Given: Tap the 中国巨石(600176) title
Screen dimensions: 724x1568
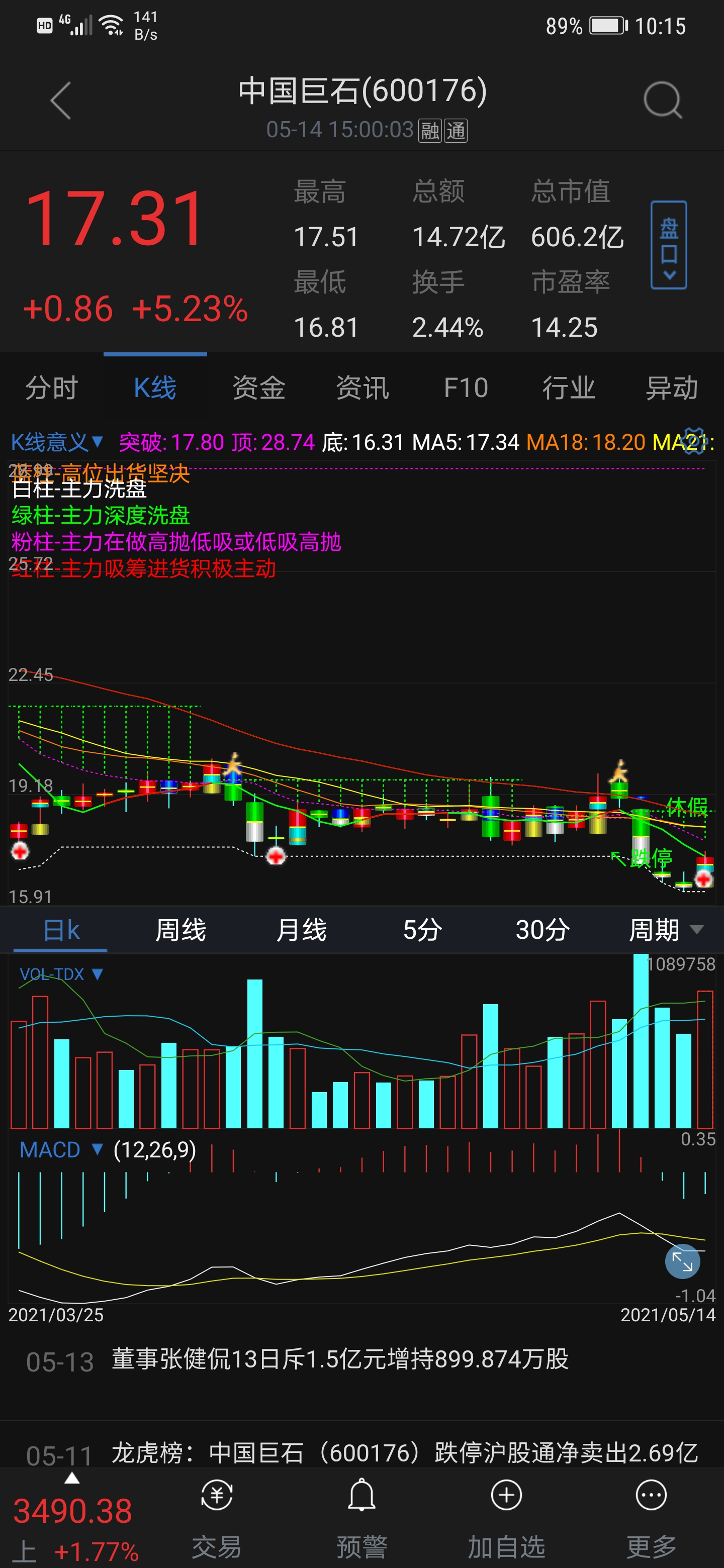Looking at the screenshot, I should 363,90.
